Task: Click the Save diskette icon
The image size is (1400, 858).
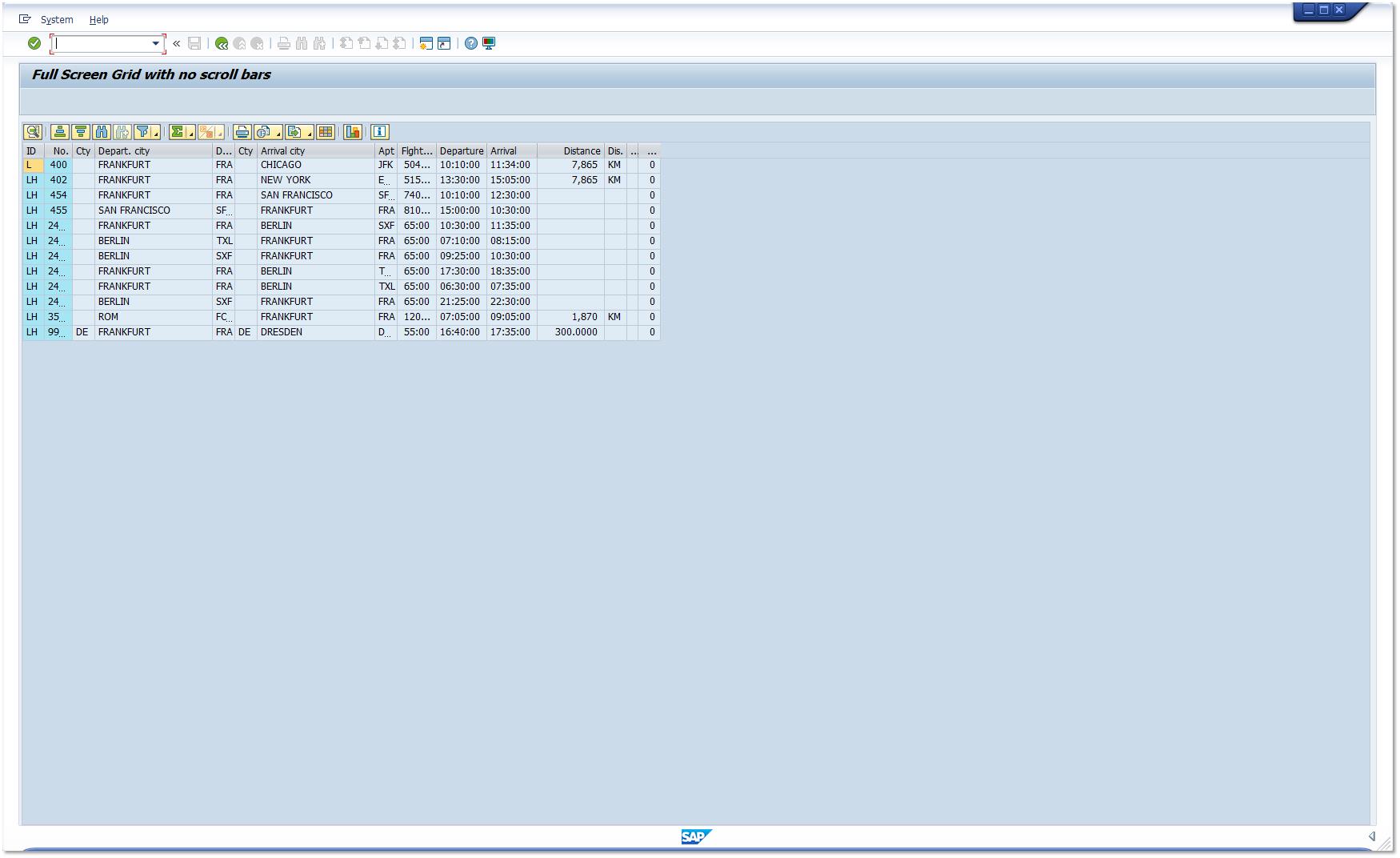Action: coord(194,43)
